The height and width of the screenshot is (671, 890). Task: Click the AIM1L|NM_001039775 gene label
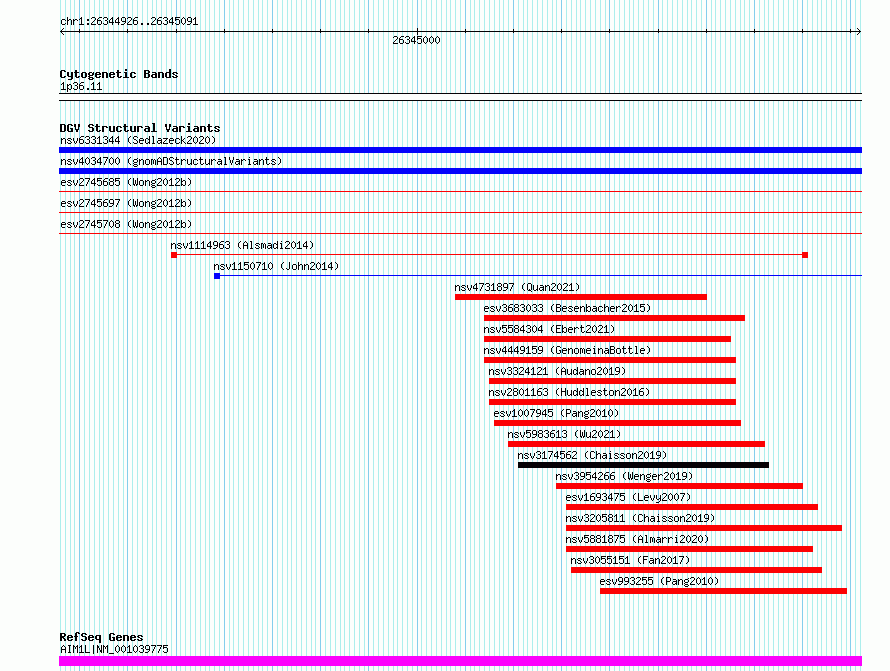(114, 649)
